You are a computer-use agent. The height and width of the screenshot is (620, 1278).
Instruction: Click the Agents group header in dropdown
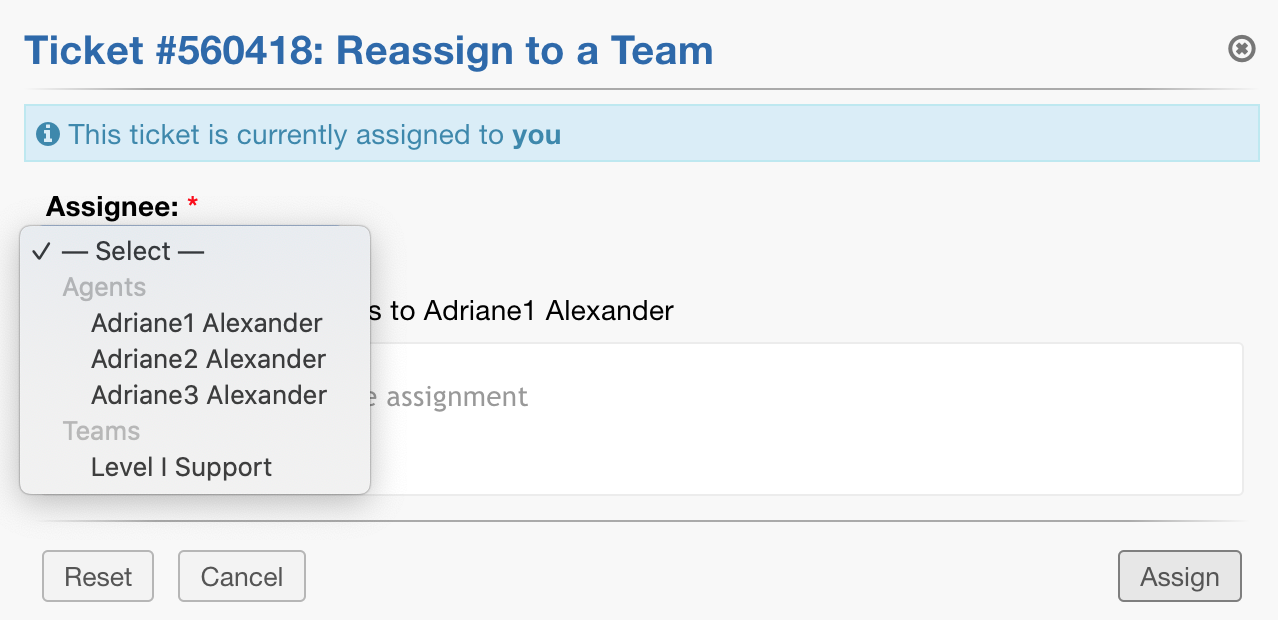point(104,287)
